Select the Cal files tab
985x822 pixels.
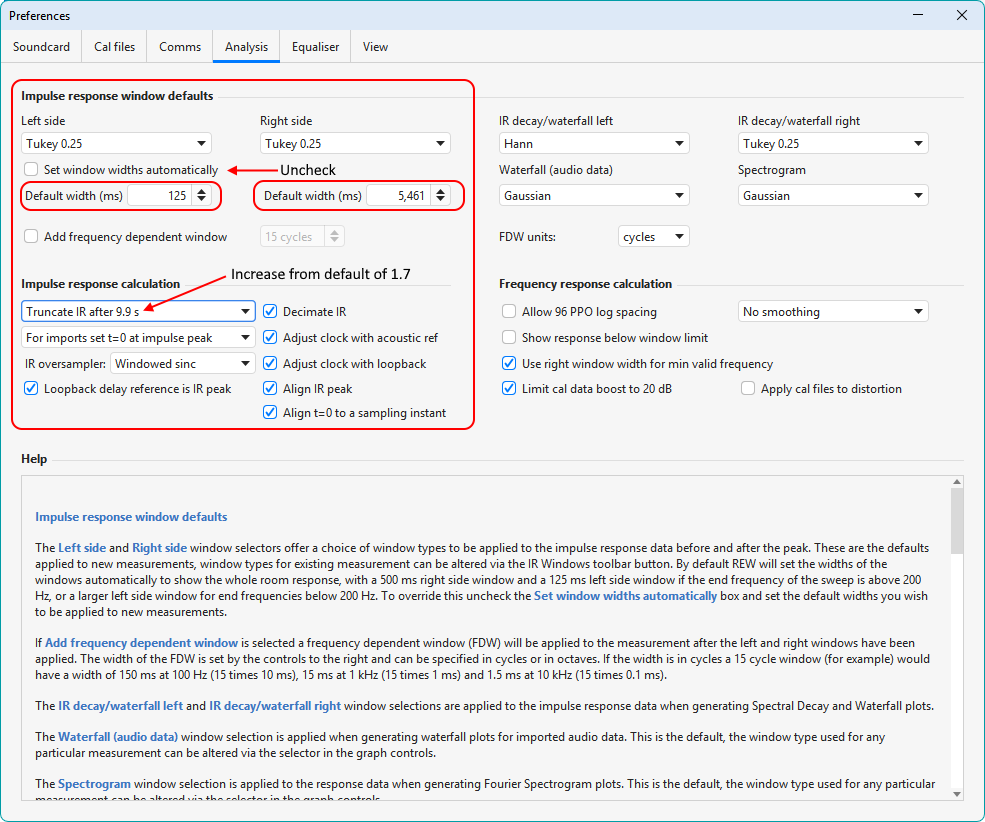point(113,46)
